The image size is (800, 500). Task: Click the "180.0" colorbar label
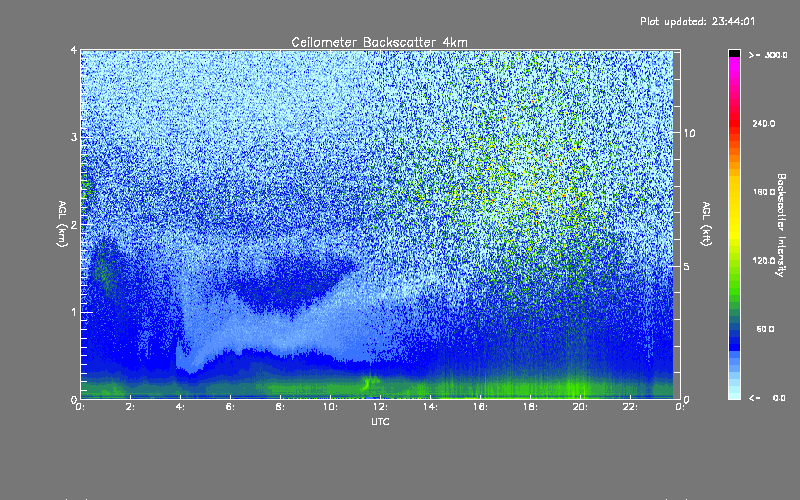tap(764, 192)
